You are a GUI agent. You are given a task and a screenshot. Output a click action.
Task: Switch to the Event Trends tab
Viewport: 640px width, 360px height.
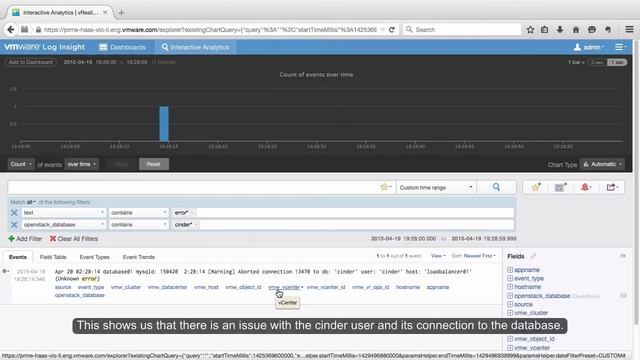click(x=139, y=257)
